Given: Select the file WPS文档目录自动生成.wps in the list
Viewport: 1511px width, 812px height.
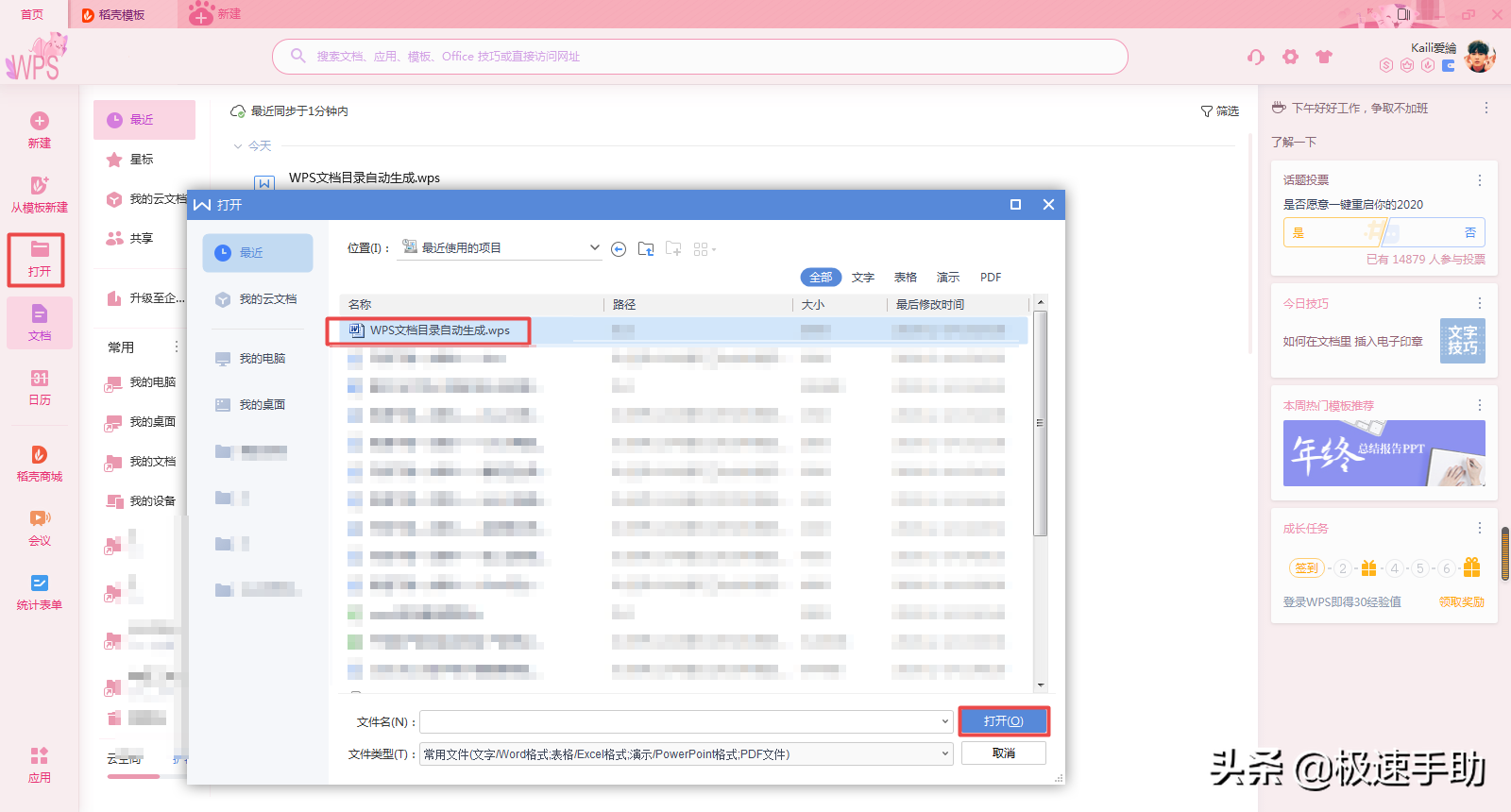Looking at the screenshot, I should pyautogui.click(x=684, y=330).
